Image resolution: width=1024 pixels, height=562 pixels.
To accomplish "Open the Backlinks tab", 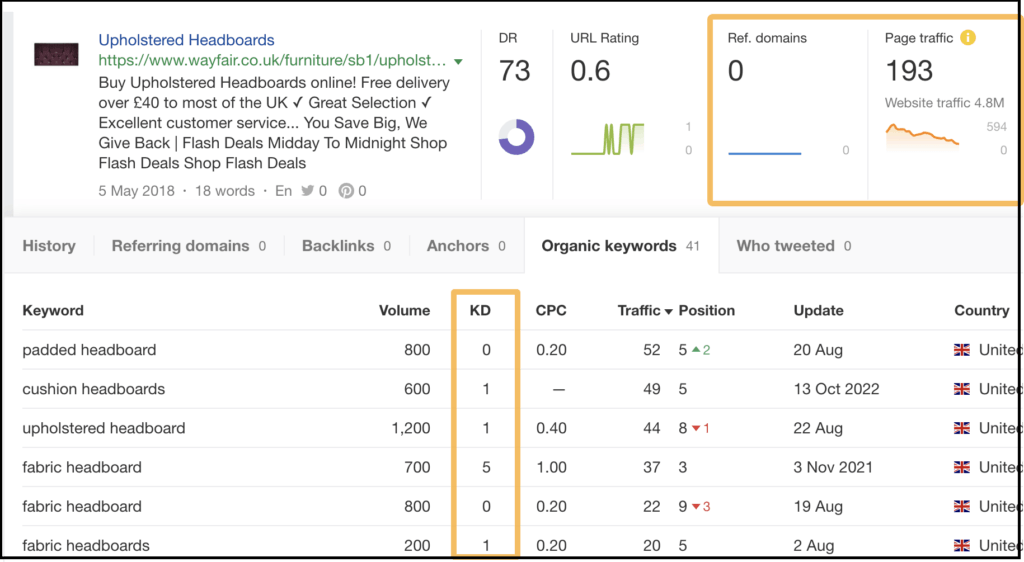I will pyautogui.click(x=346, y=246).
